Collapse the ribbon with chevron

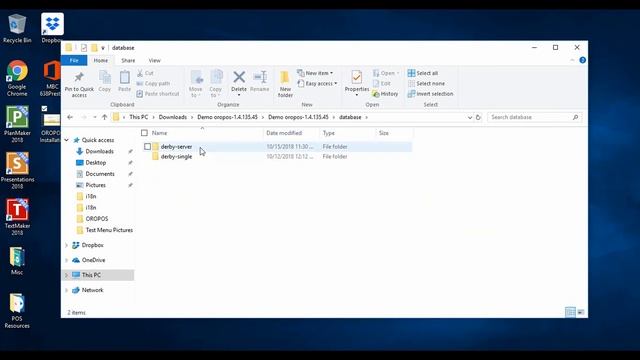572,60
